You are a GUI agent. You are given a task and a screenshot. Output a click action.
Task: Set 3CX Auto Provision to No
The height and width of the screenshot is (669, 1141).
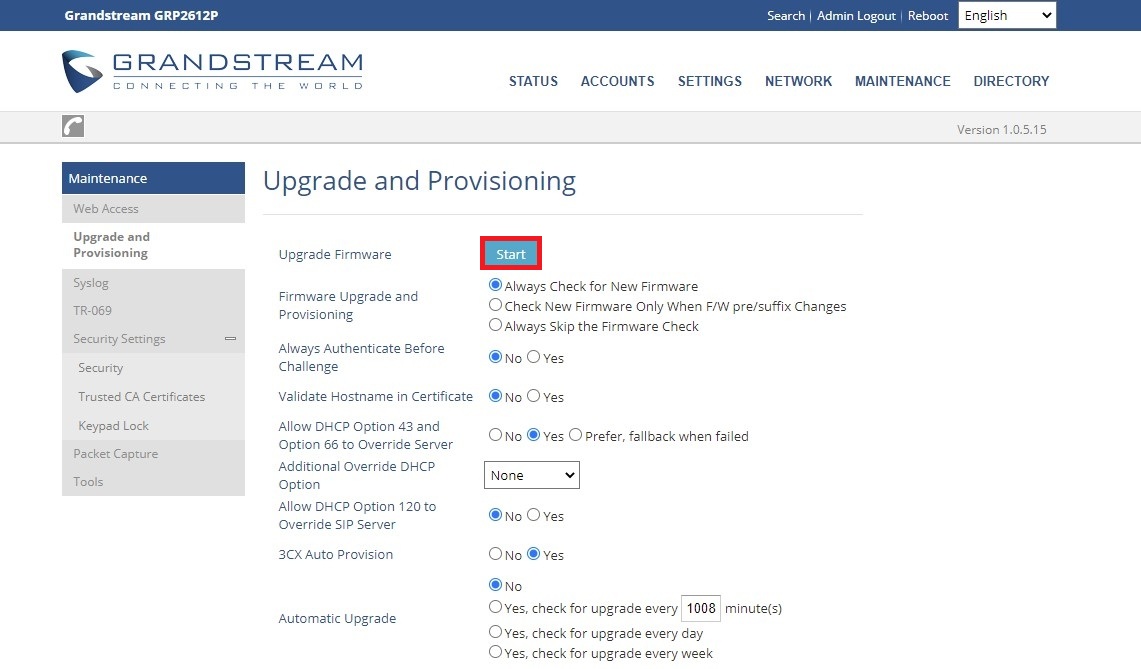pyautogui.click(x=495, y=554)
